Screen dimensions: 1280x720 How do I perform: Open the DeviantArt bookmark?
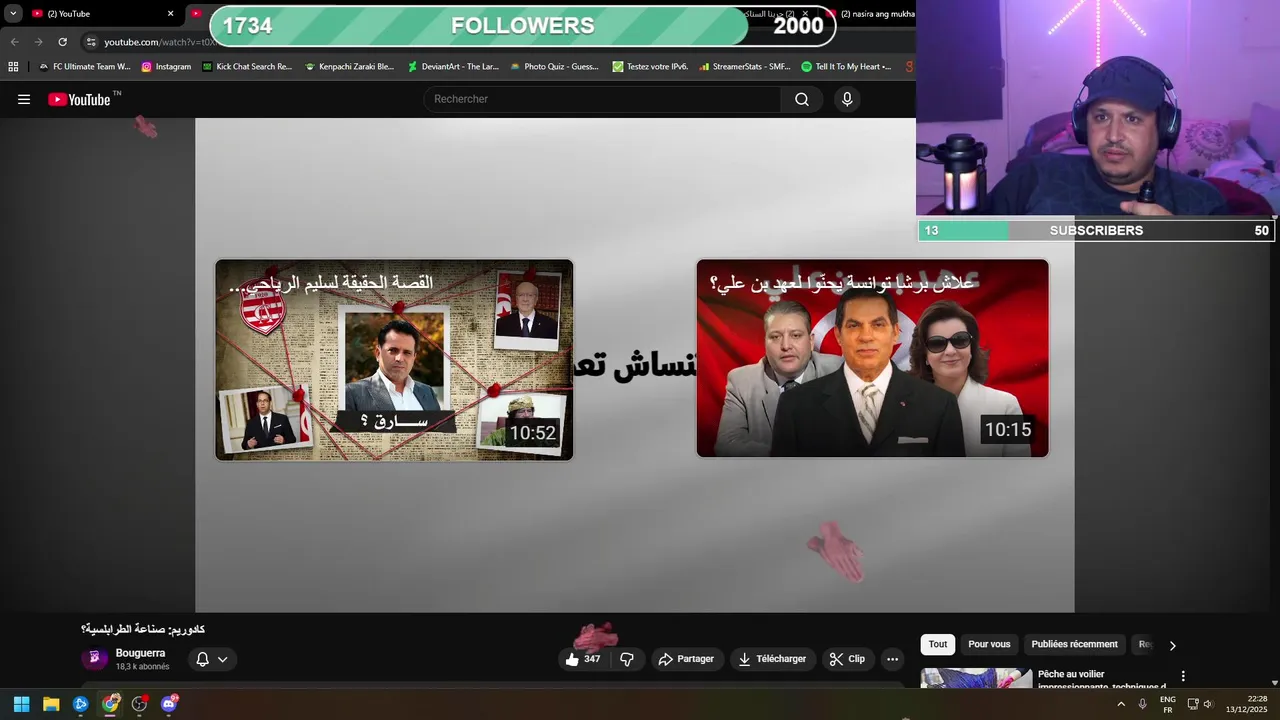click(x=453, y=67)
